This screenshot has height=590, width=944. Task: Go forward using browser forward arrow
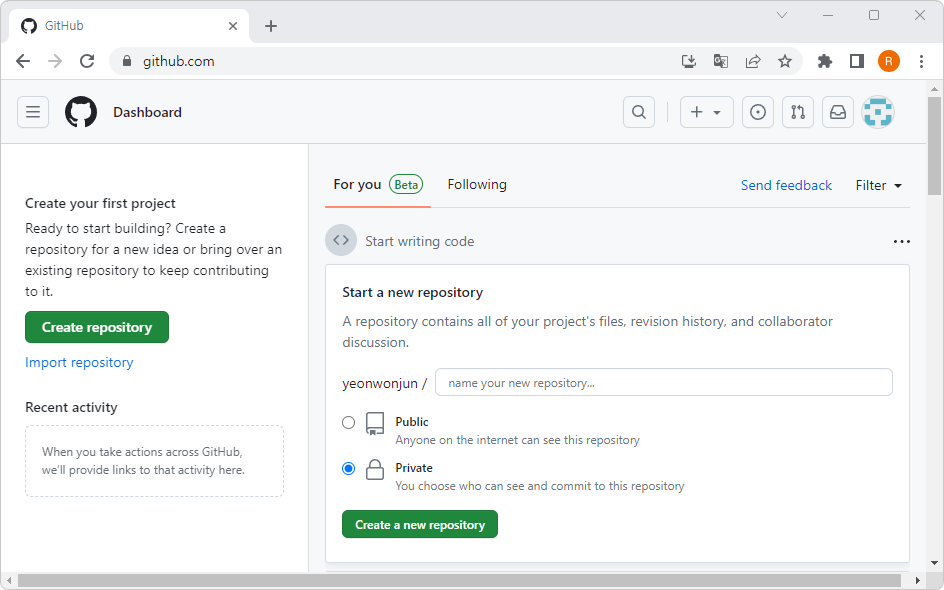pos(55,61)
